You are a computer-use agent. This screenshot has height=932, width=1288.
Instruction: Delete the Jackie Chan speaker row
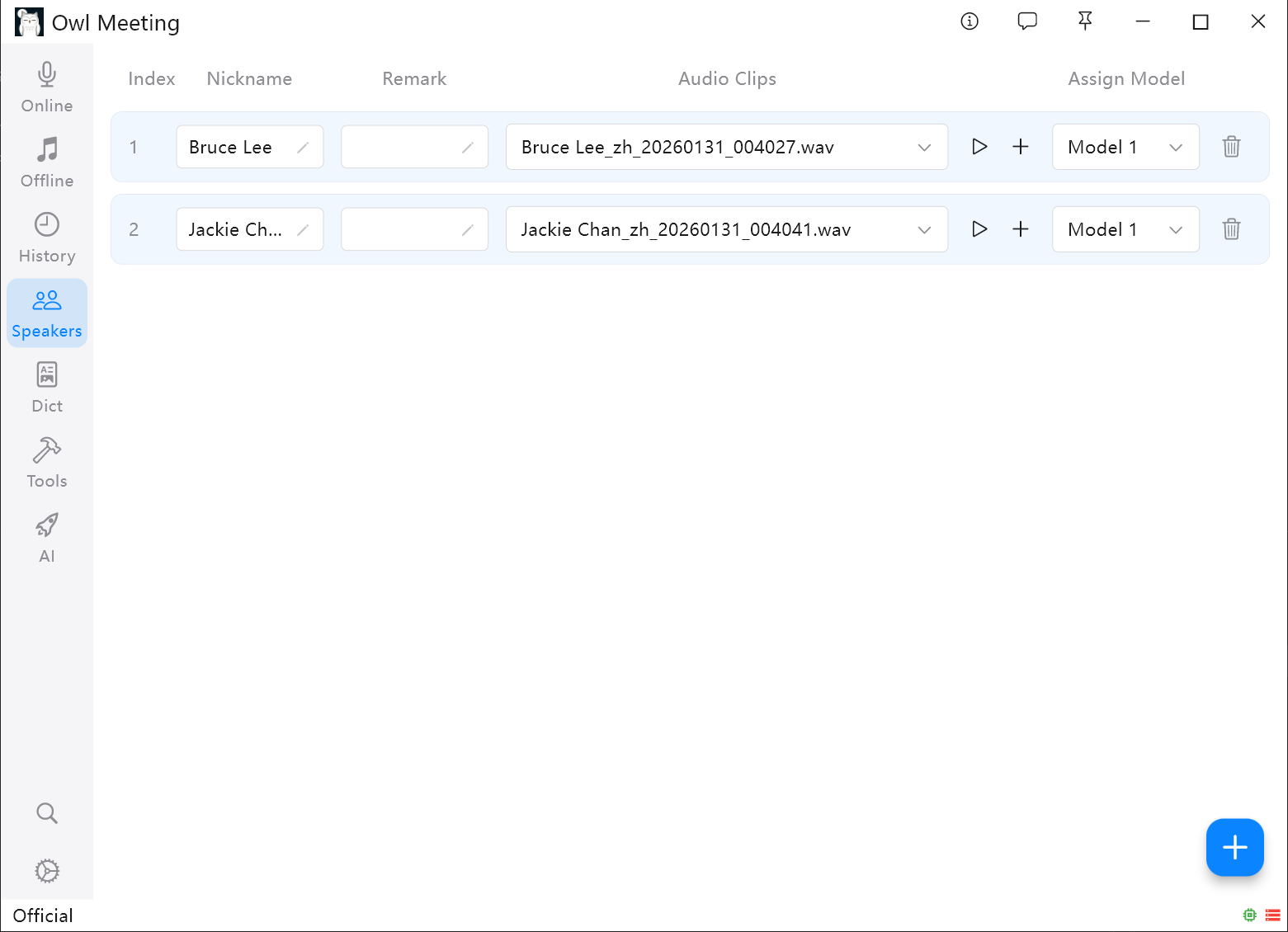pos(1231,229)
